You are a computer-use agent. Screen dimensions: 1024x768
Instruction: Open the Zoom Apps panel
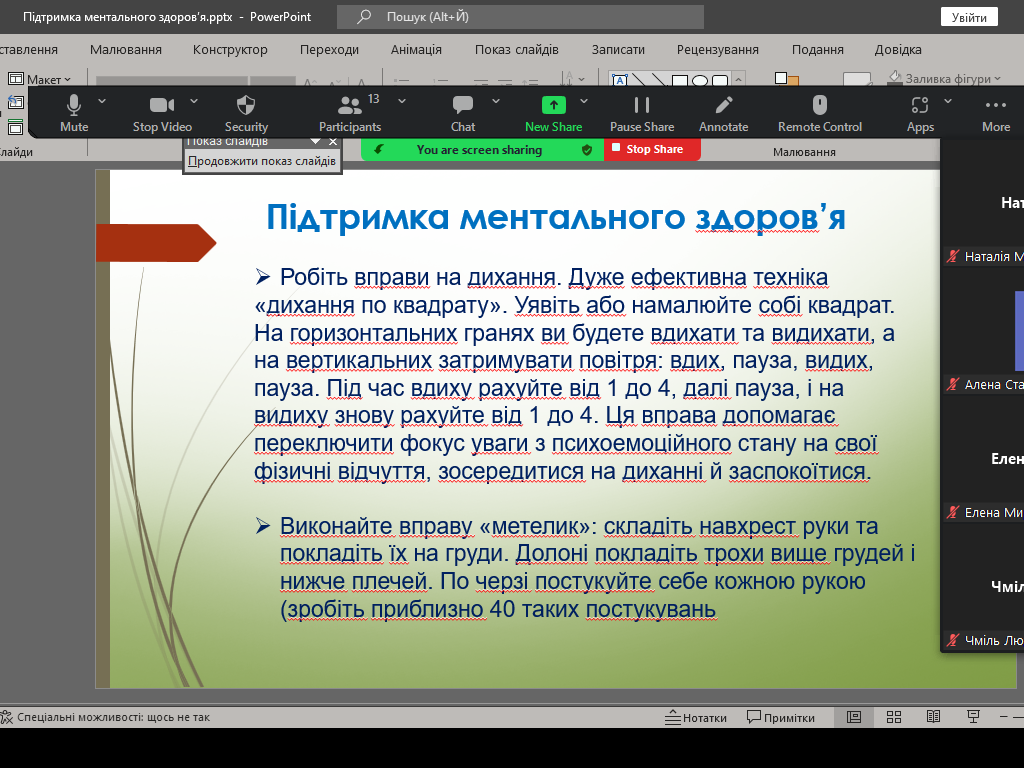tap(920, 112)
